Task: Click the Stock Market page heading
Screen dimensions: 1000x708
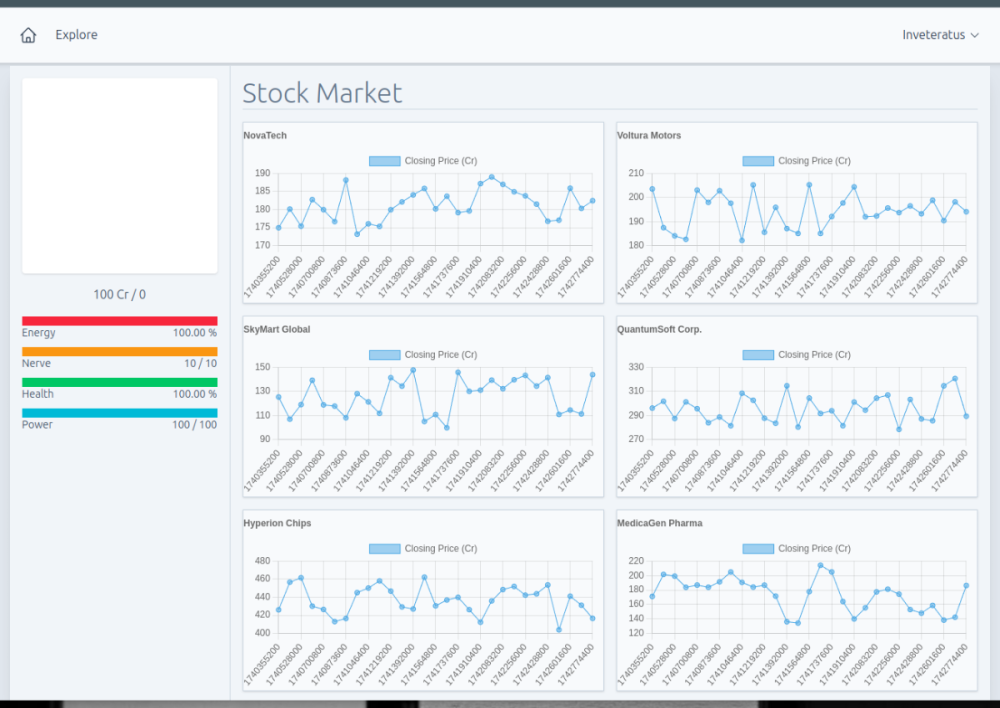Action: (322, 94)
